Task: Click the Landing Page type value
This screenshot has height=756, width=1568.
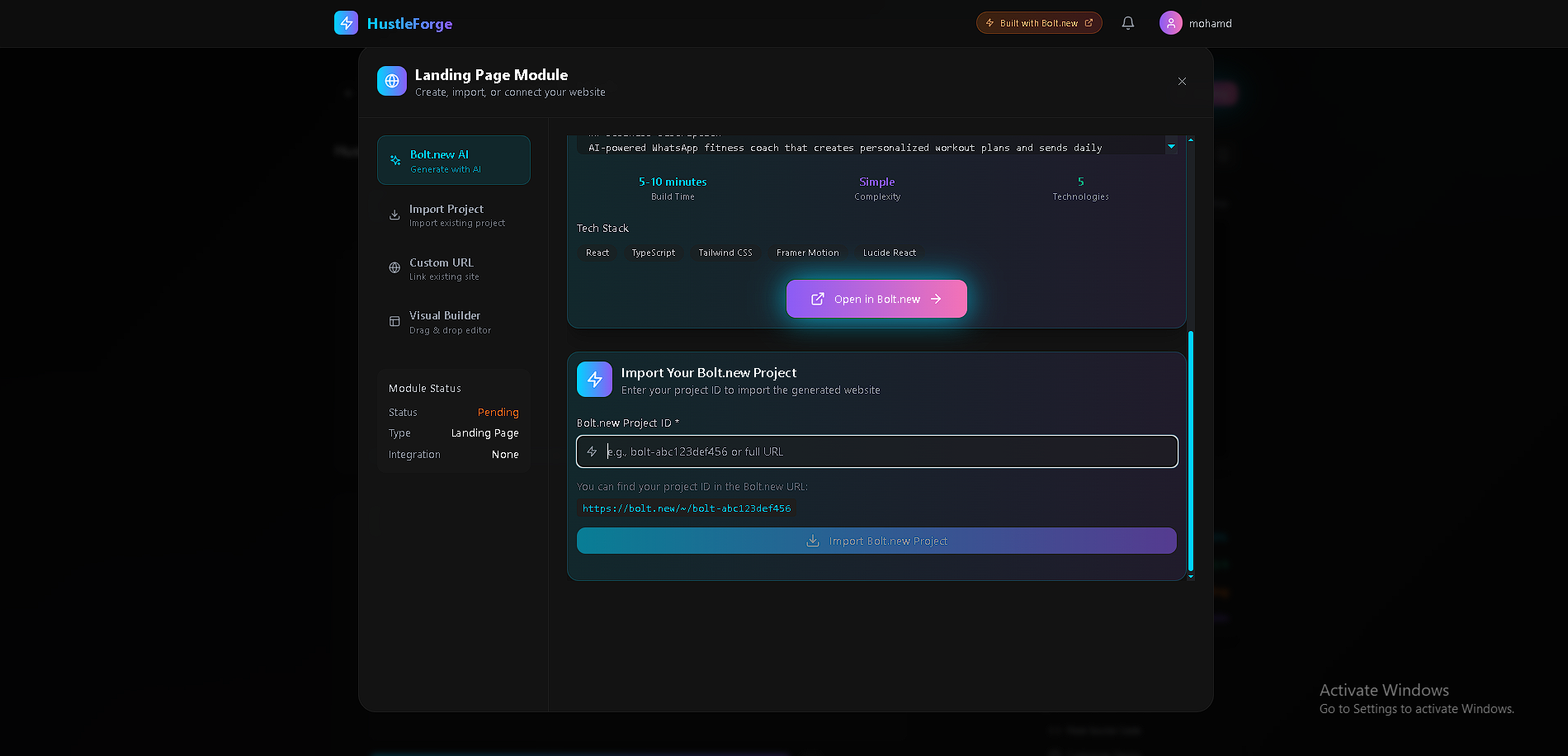Action: 485,433
